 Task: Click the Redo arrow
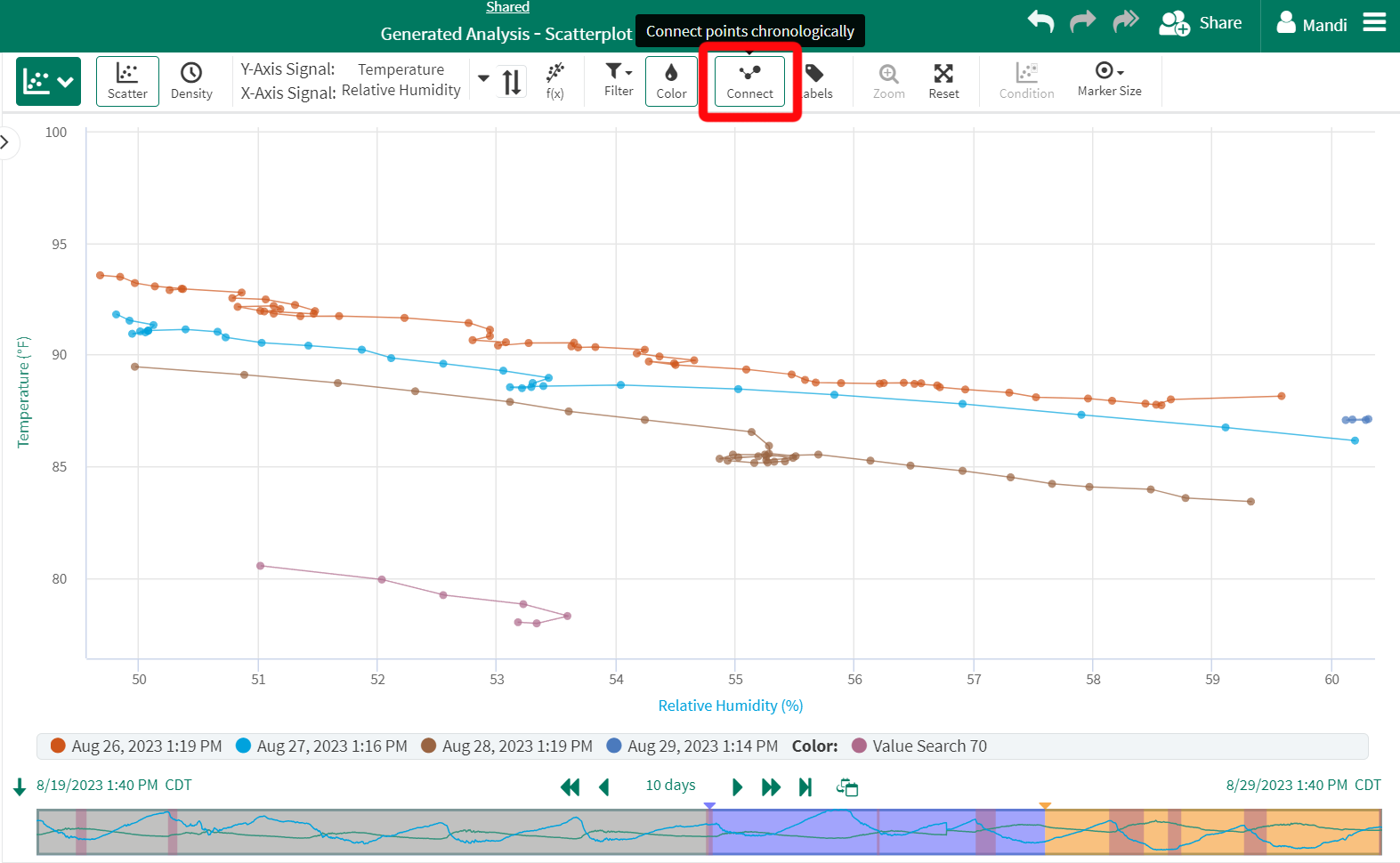pyautogui.click(x=1082, y=21)
